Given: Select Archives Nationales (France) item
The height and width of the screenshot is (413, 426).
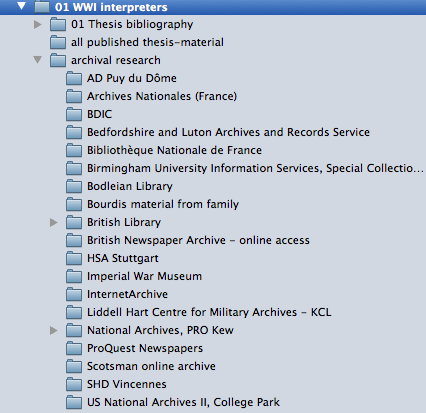Looking at the screenshot, I should click(x=162, y=96).
